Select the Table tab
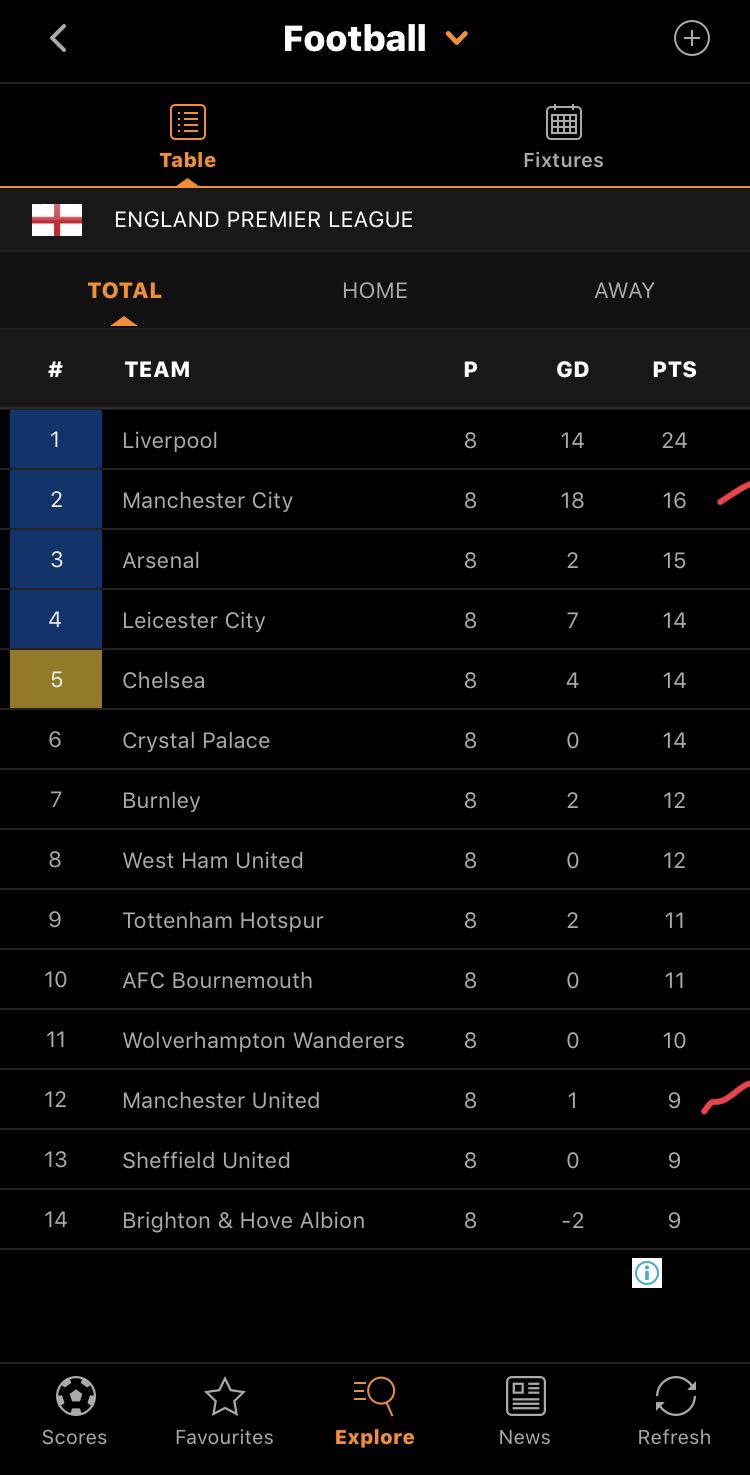Screen dimensions: 750x1475 [x=188, y=137]
